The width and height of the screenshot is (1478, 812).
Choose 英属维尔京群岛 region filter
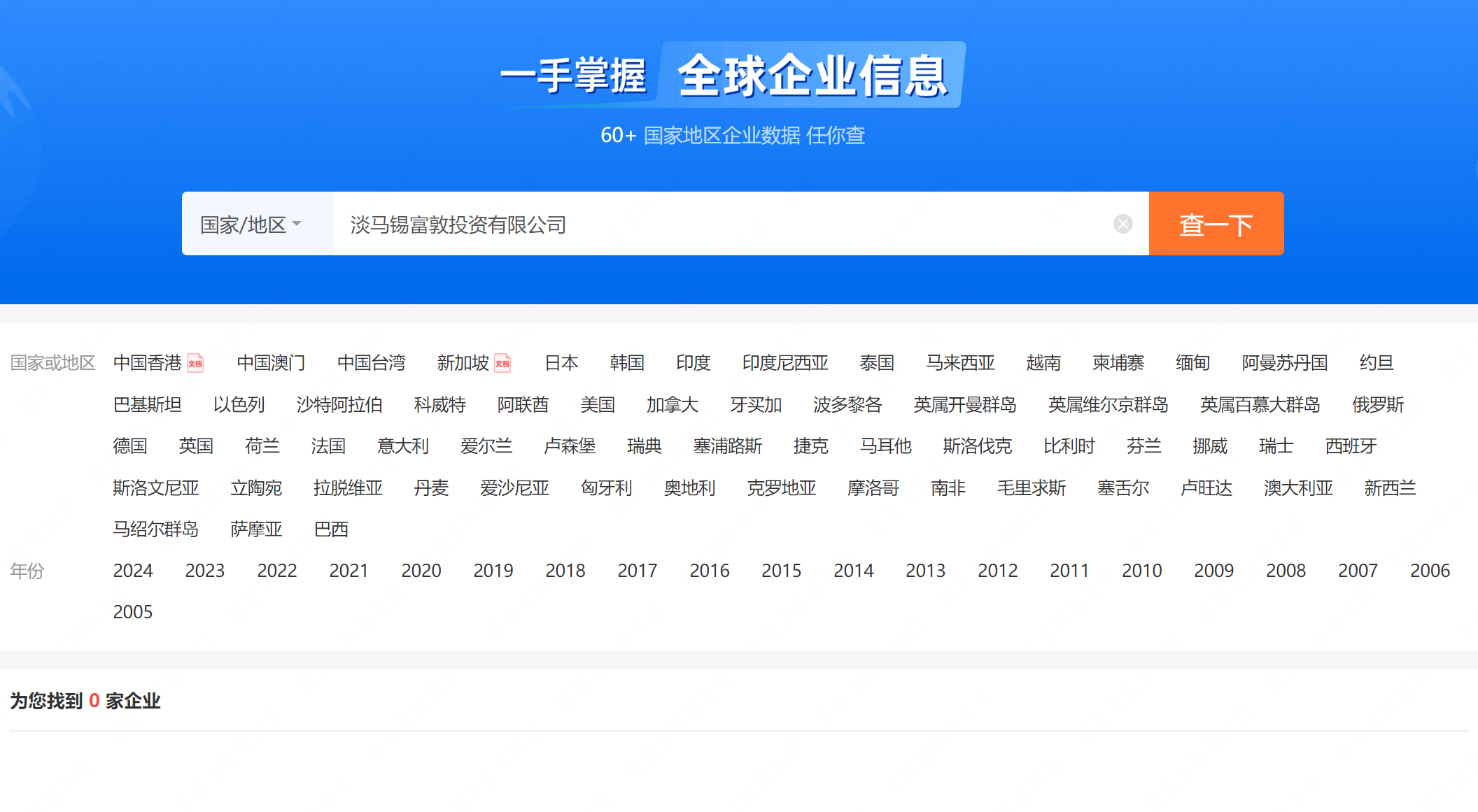click(1108, 405)
